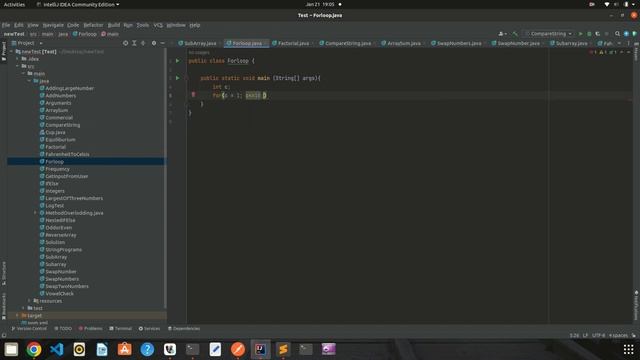640x360 pixels.
Task: Open Search Everywhere magnifier
Action: (617, 34)
